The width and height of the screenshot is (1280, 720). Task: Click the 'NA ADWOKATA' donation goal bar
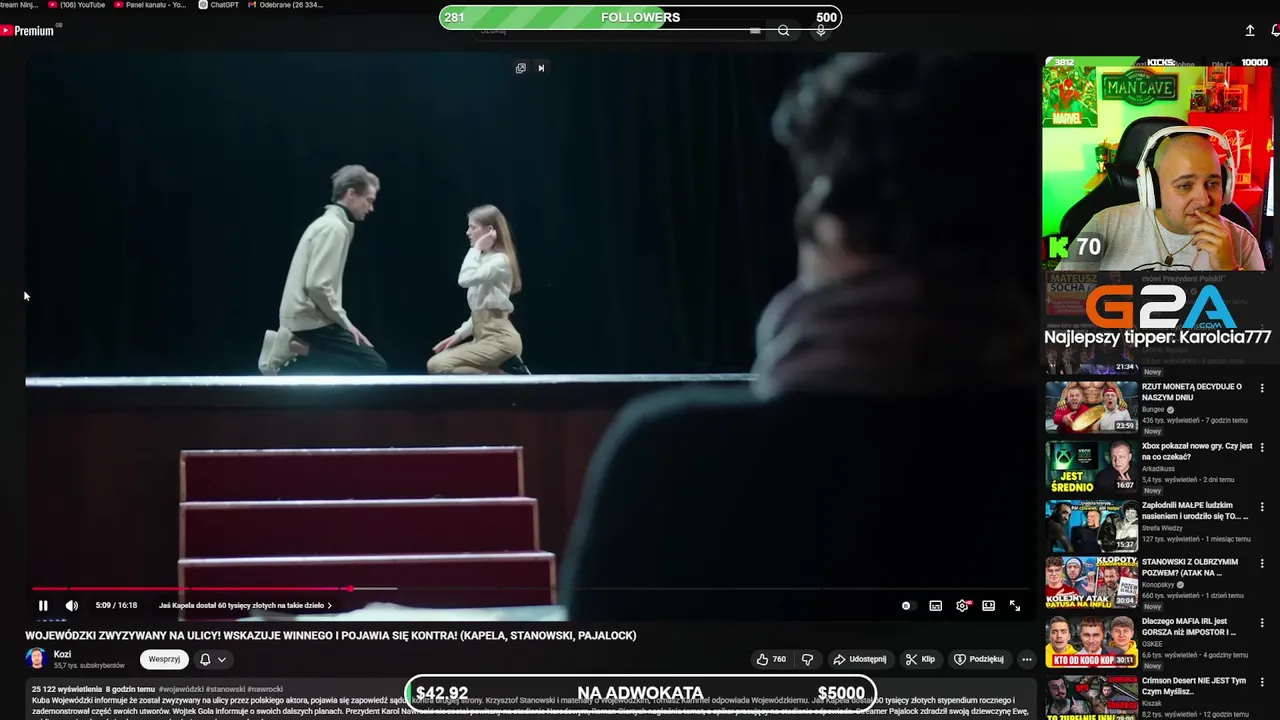point(641,693)
